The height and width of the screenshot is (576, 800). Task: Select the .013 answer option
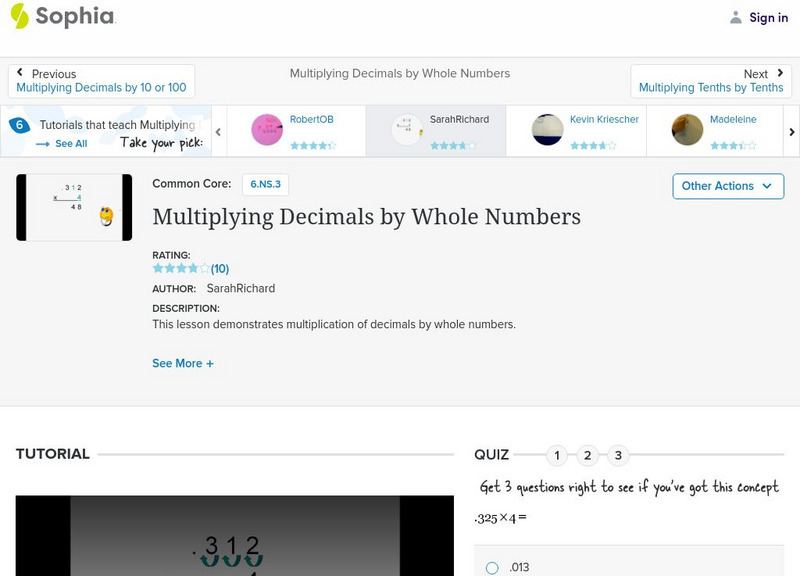tap(491, 567)
